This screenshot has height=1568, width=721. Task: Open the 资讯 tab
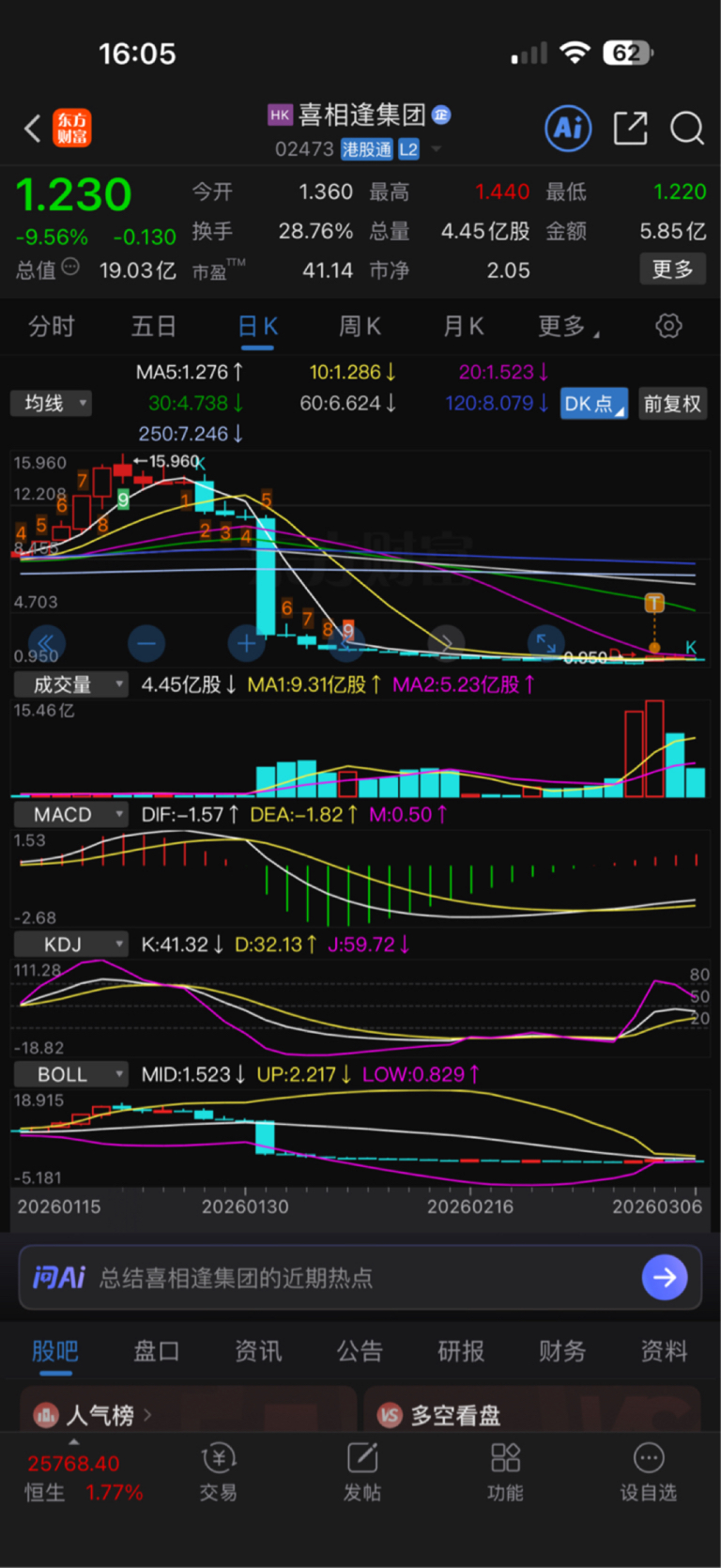[x=258, y=1351]
